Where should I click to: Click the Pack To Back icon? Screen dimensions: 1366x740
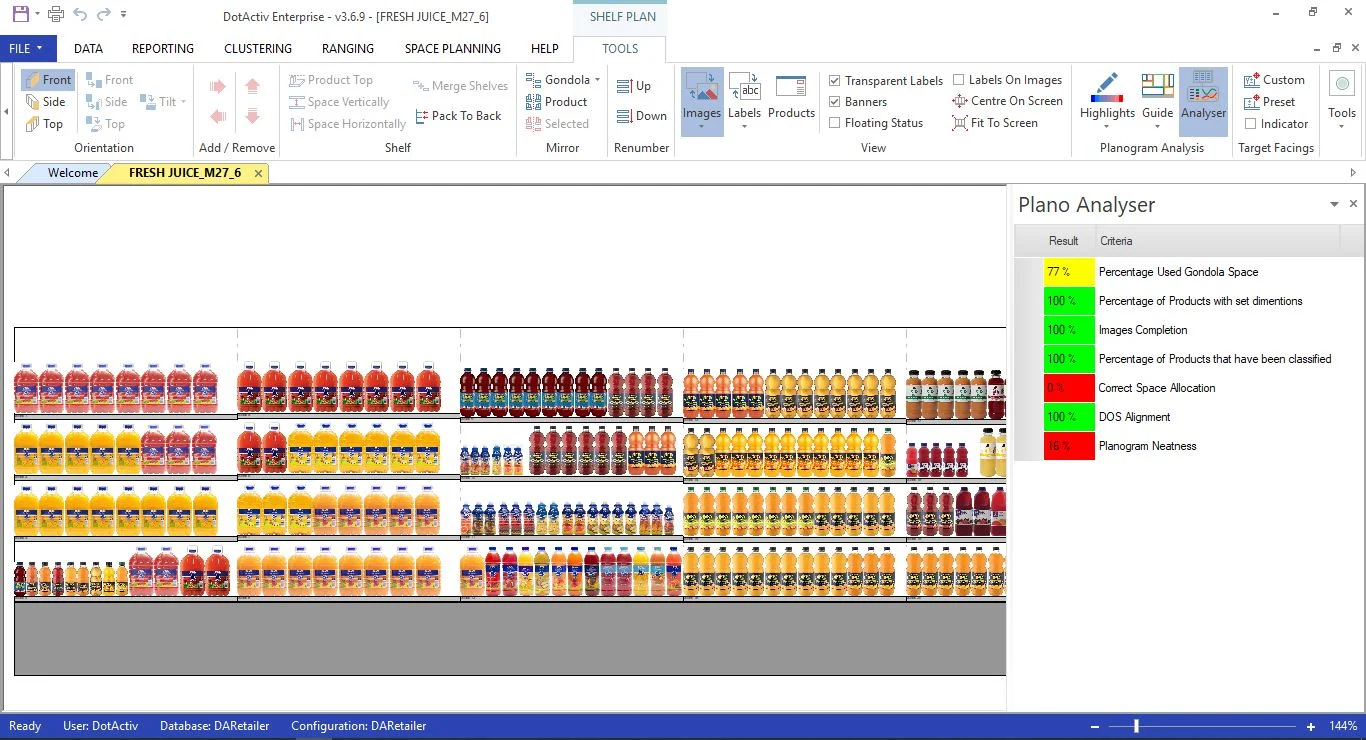coord(420,116)
